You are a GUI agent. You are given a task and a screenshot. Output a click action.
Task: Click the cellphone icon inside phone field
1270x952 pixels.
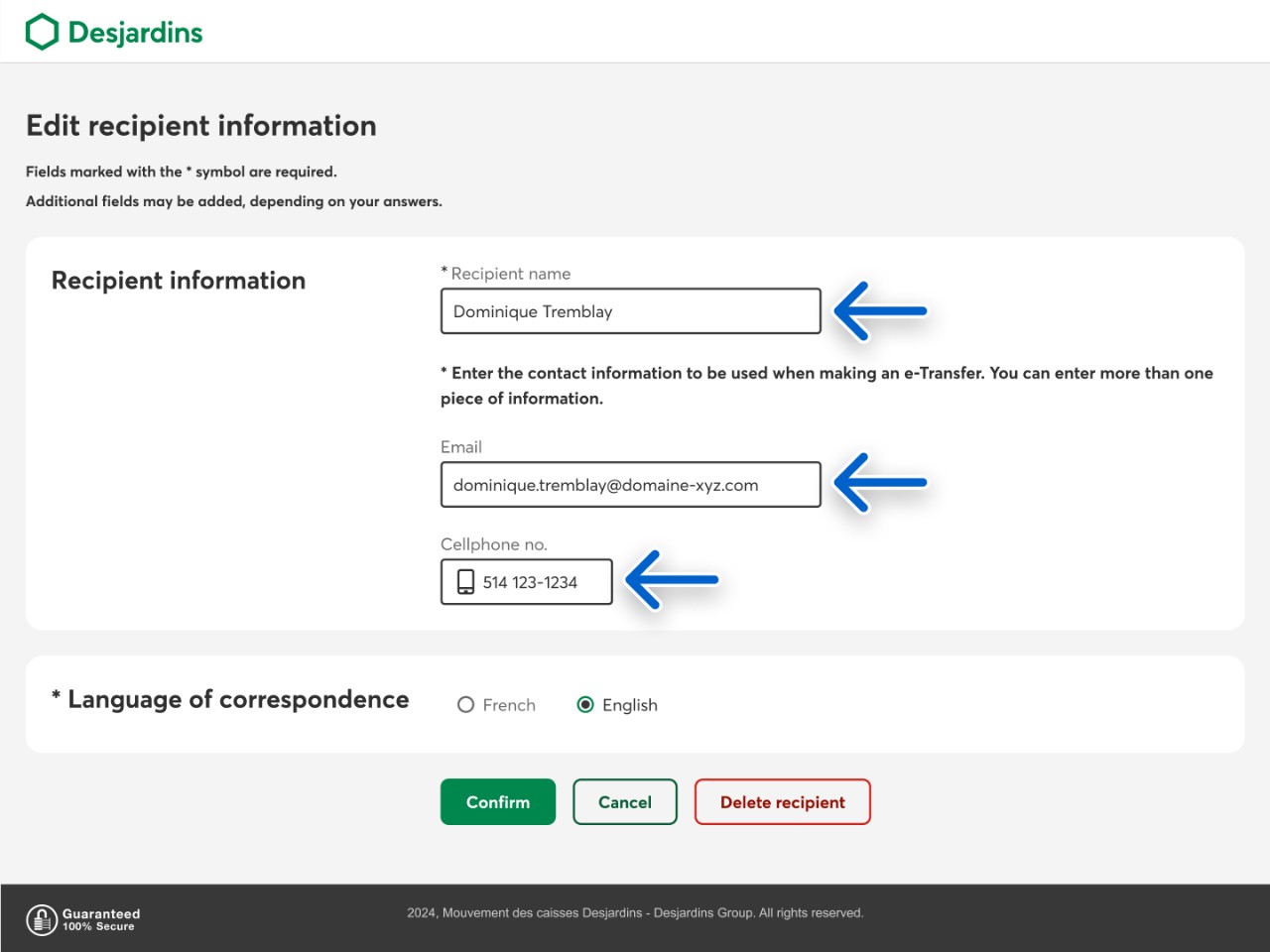(465, 582)
